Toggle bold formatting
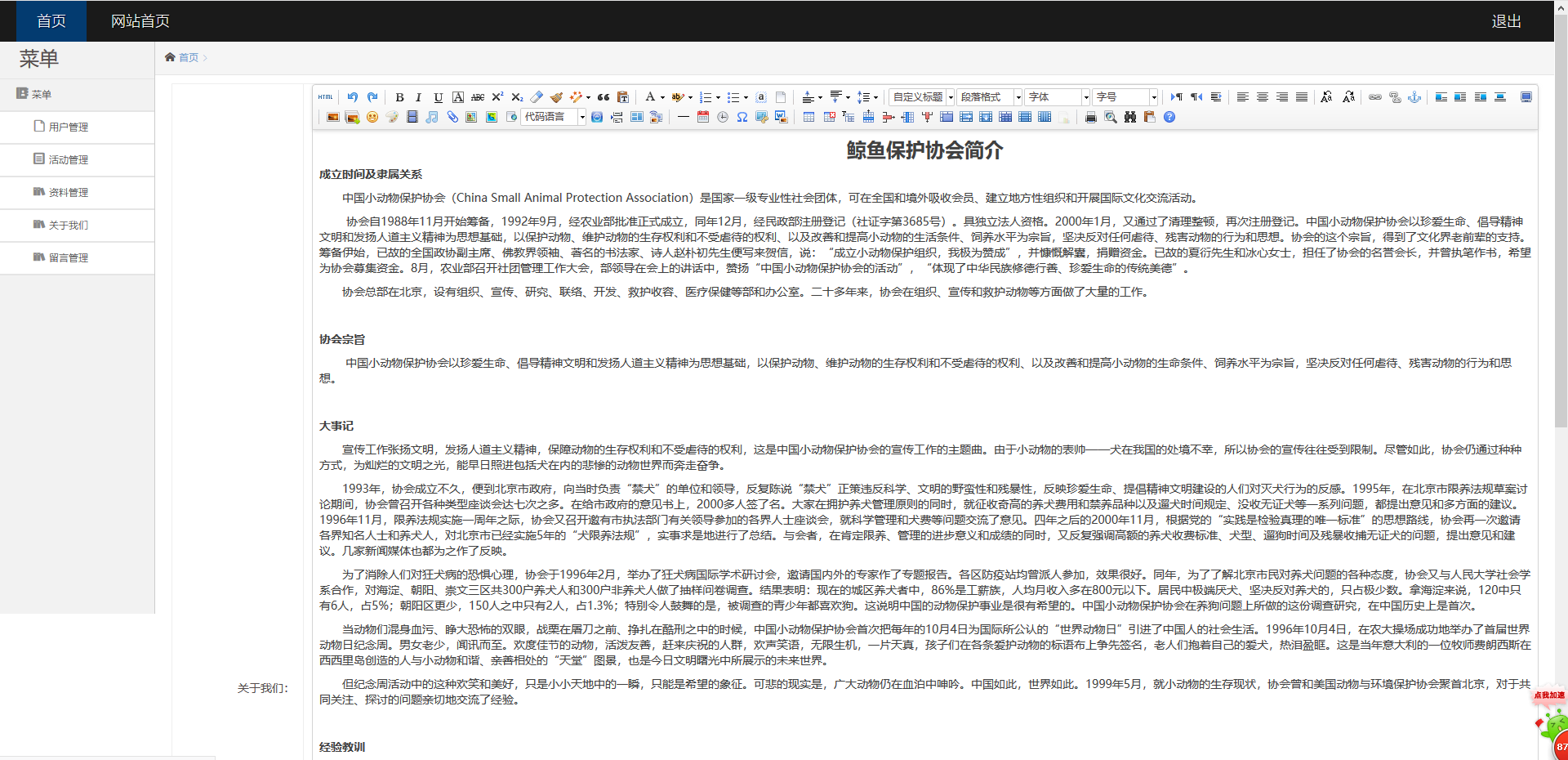Image resolution: width=1568 pixels, height=760 pixels. tap(399, 97)
